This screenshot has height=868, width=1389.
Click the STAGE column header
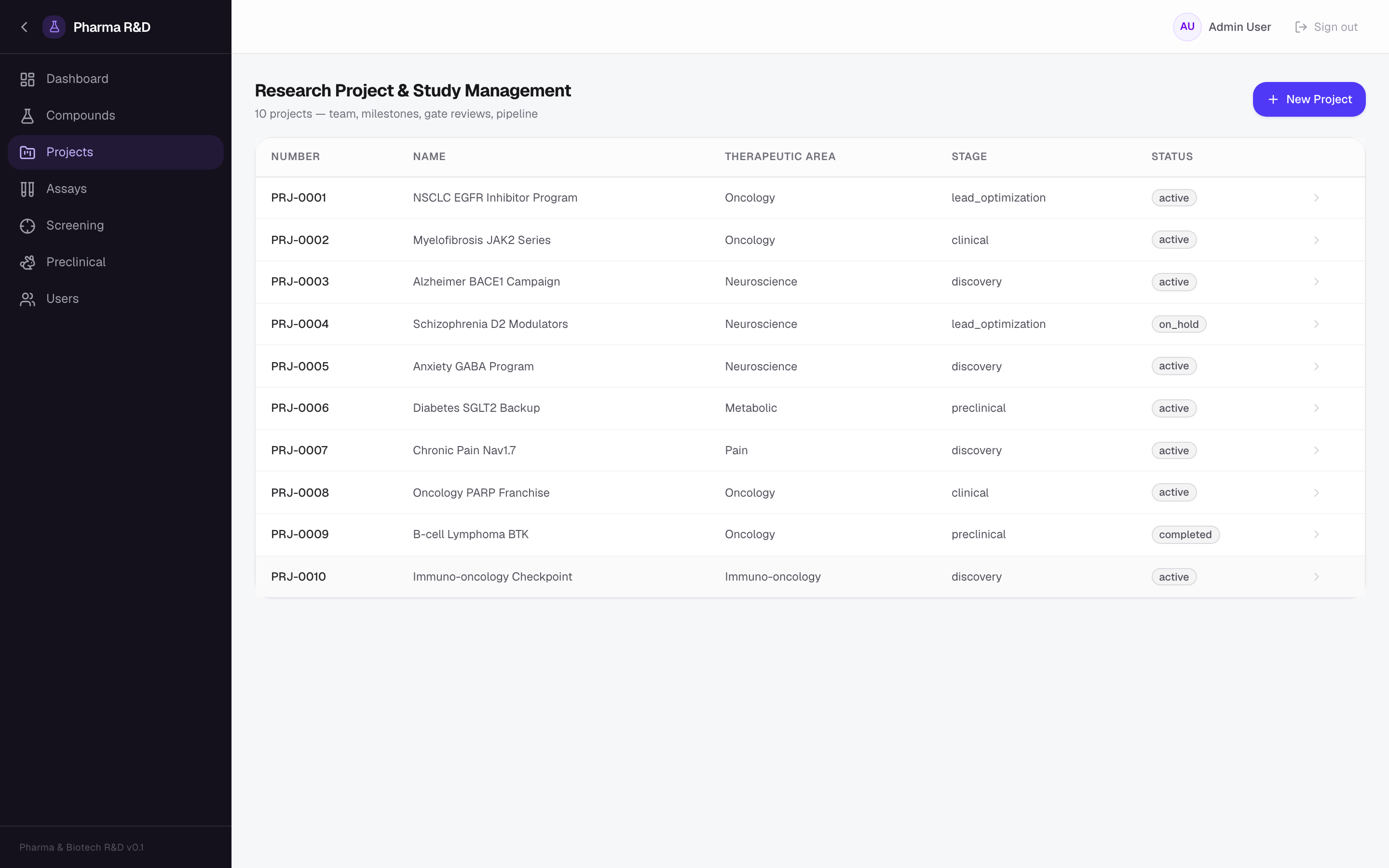(969, 157)
